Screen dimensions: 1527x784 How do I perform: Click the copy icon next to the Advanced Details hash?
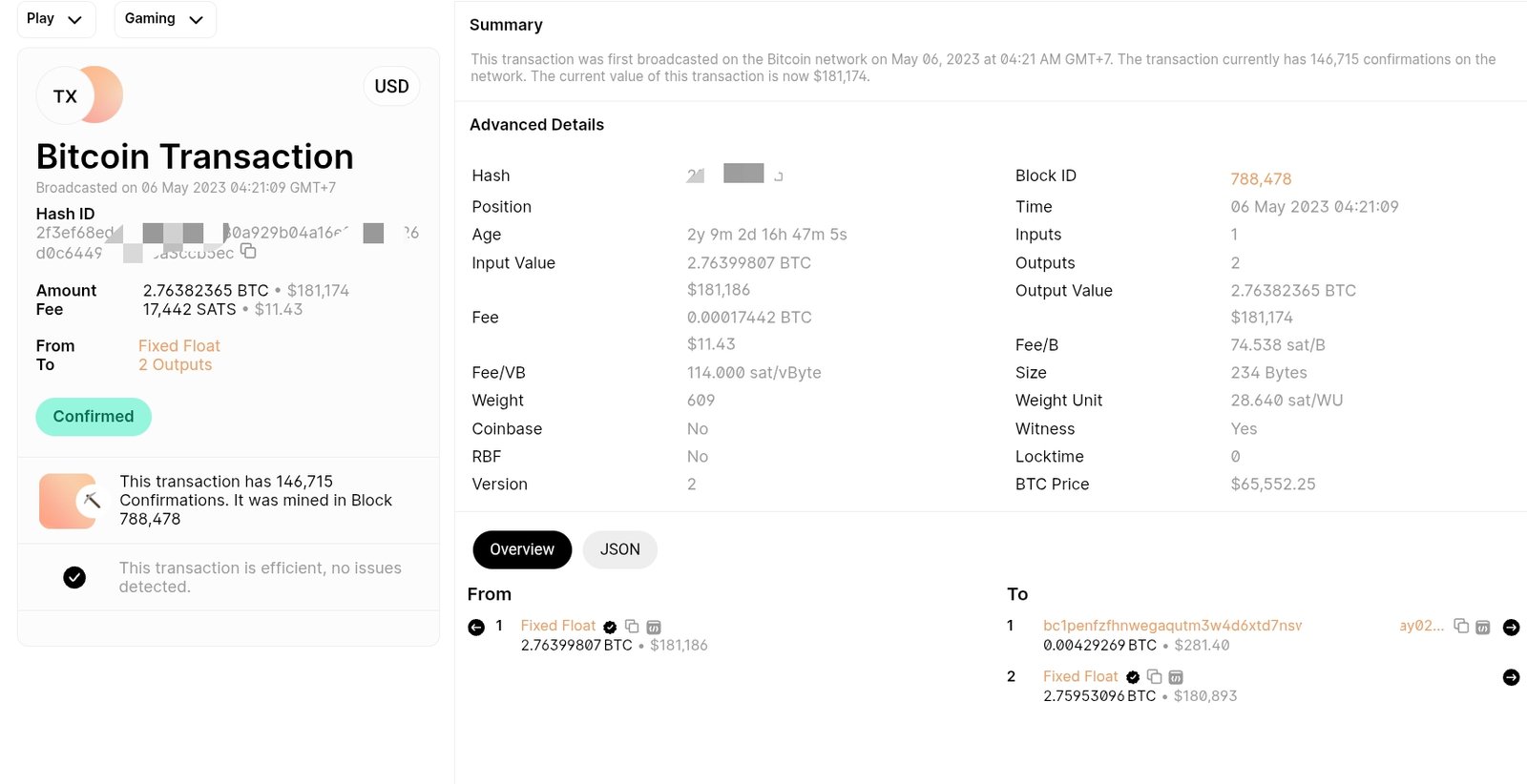pyautogui.click(x=779, y=176)
